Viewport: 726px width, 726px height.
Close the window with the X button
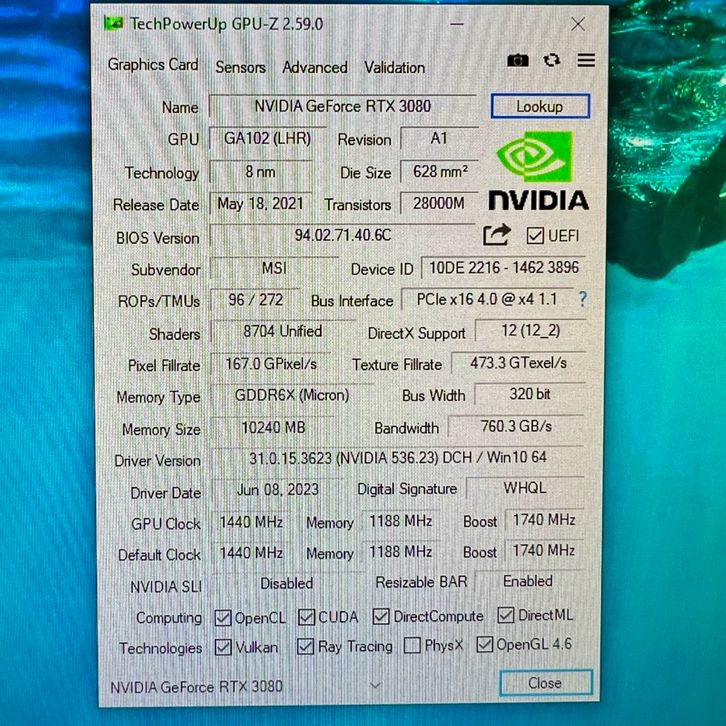click(x=578, y=24)
